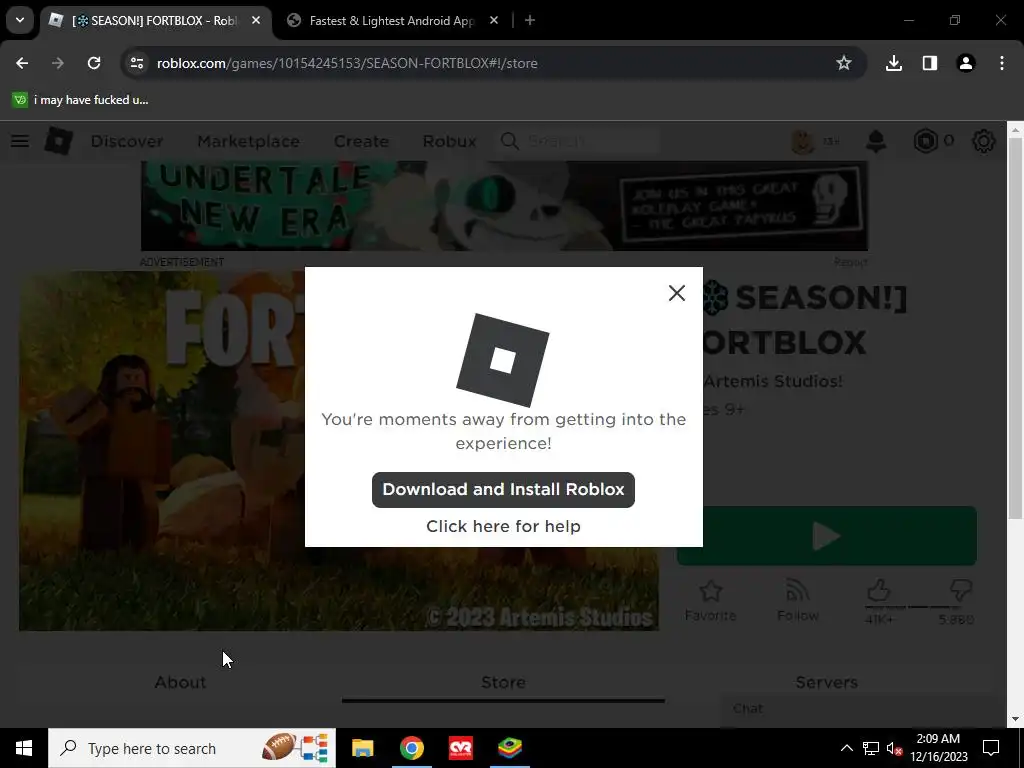This screenshot has height=768, width=1024.
Task: Go forward in browser history
Action: tap(57, 63)
